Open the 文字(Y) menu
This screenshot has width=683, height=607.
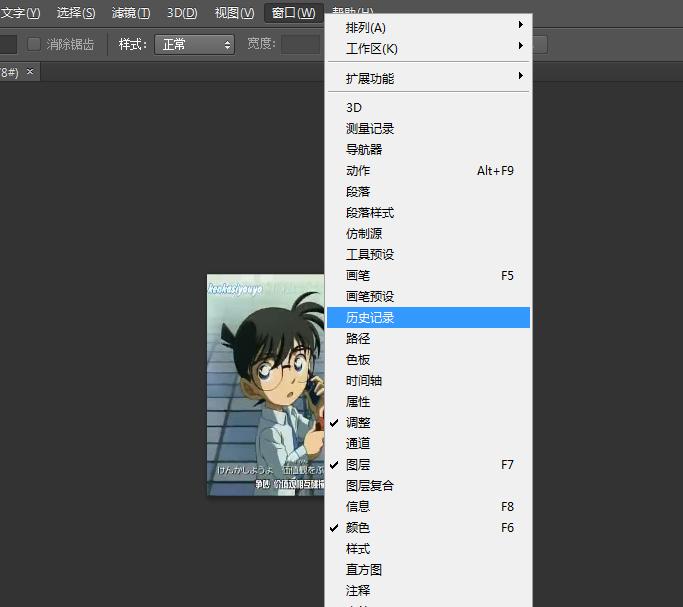click(20, 13)
